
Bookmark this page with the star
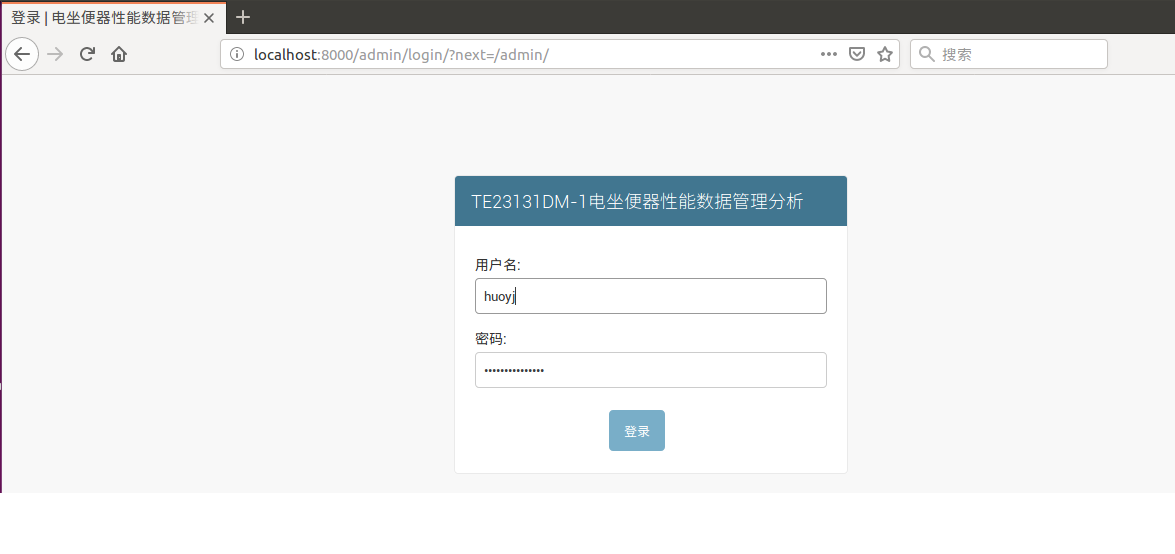(x=885, y=54)
